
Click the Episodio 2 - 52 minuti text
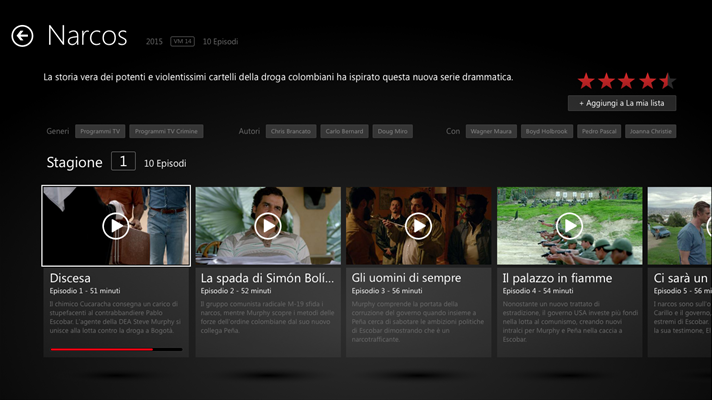point(236,291)
